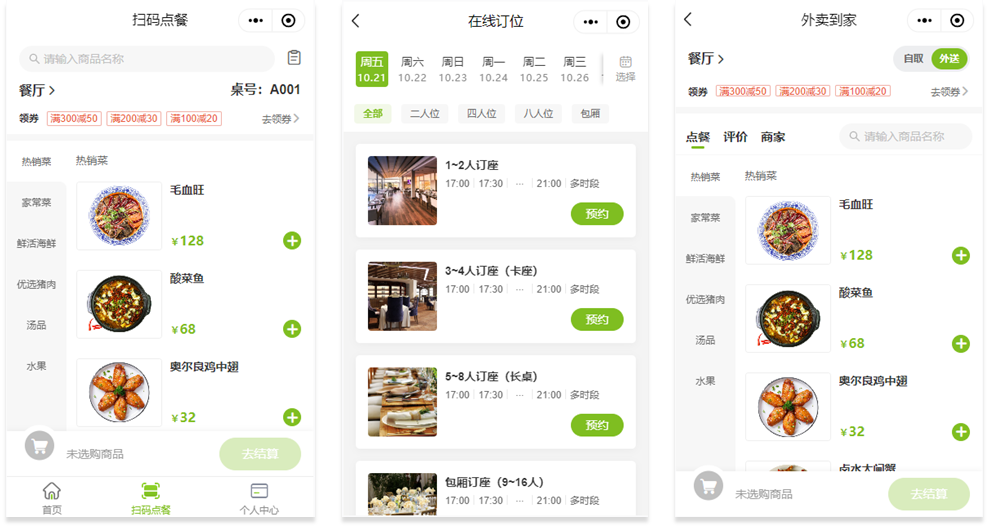The height and width of the screenshot is (528, 989).
Task: Open the order list clipboard icon in 扫码点餐
Action: click(294, 57)
